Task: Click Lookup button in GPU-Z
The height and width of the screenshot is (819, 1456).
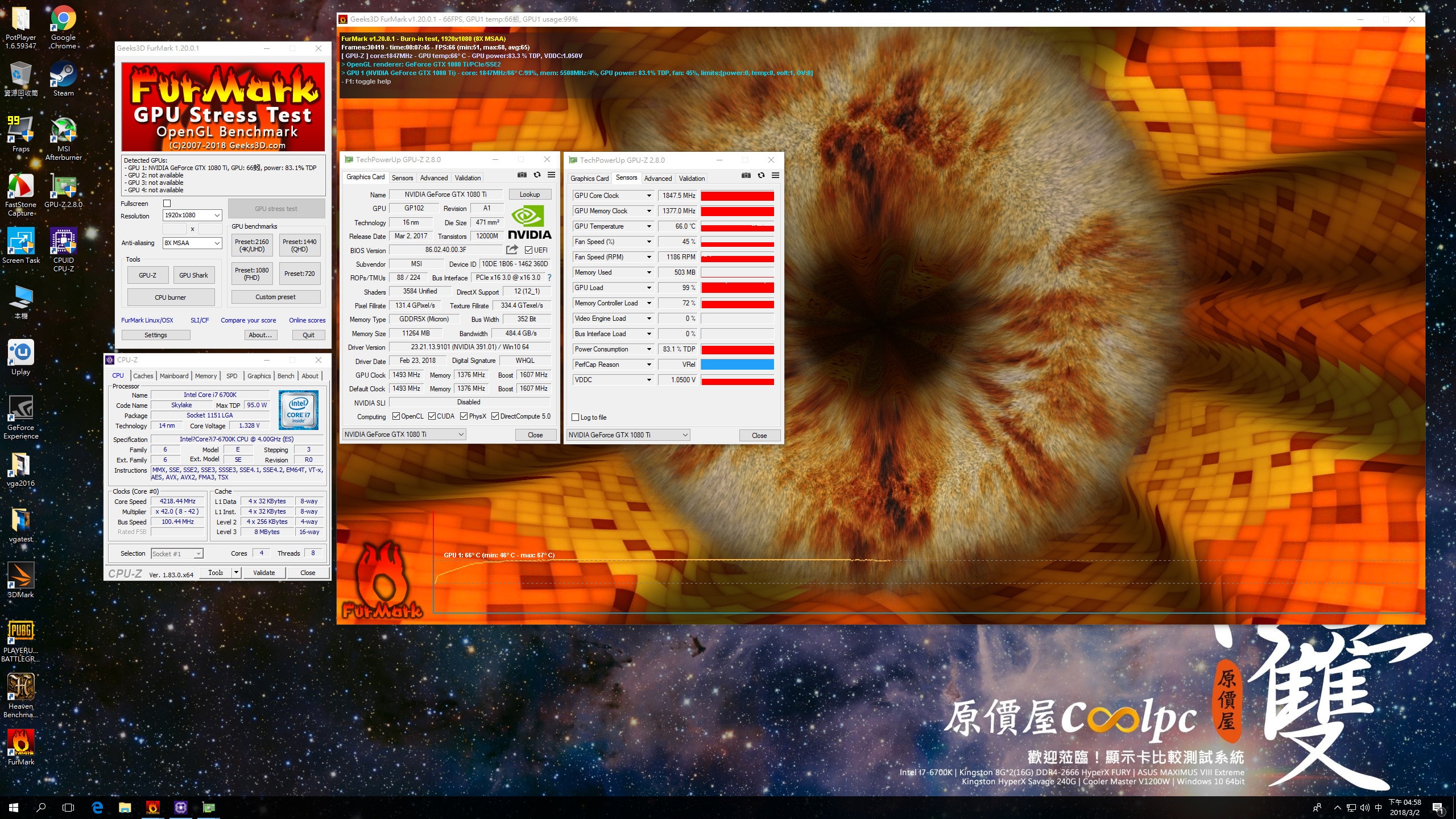Action: (530, 195)
